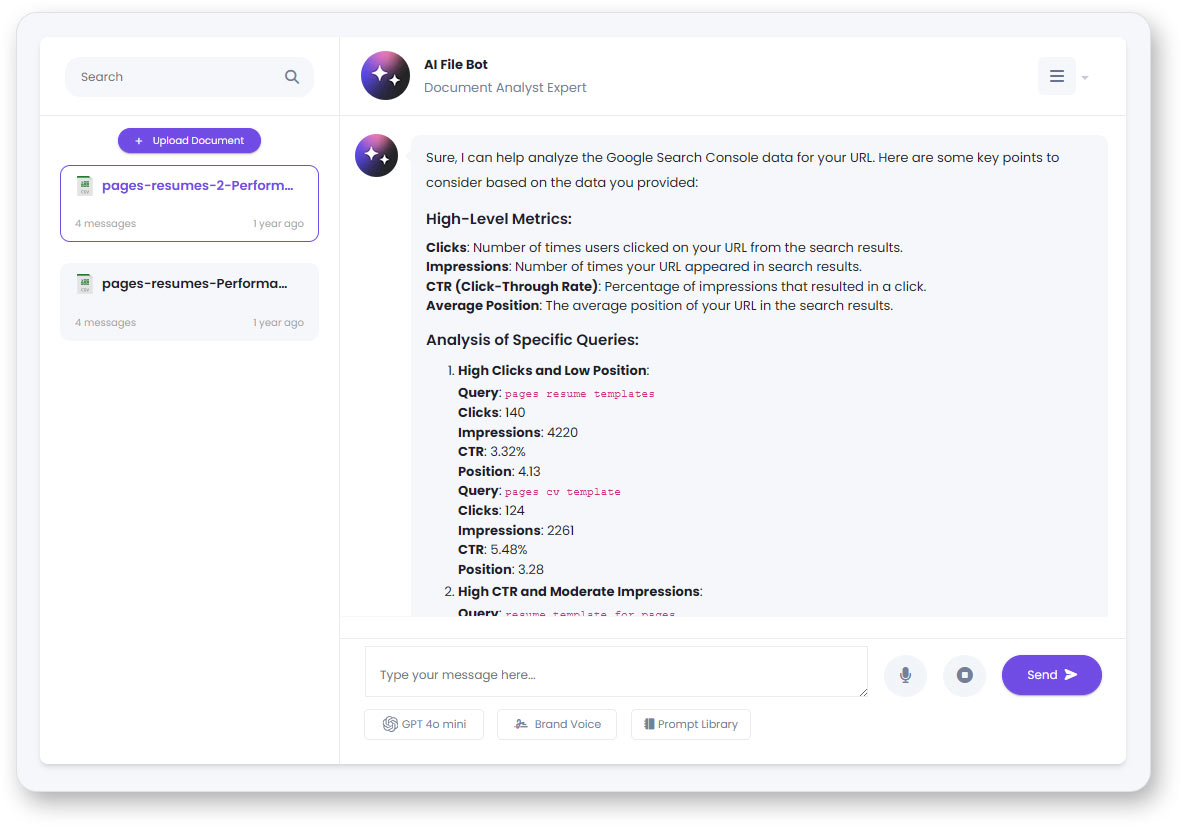
Task: Expand the dropdown arrow beside hamburger menu
Action: pyautogui.click(x=1085, y=78)
